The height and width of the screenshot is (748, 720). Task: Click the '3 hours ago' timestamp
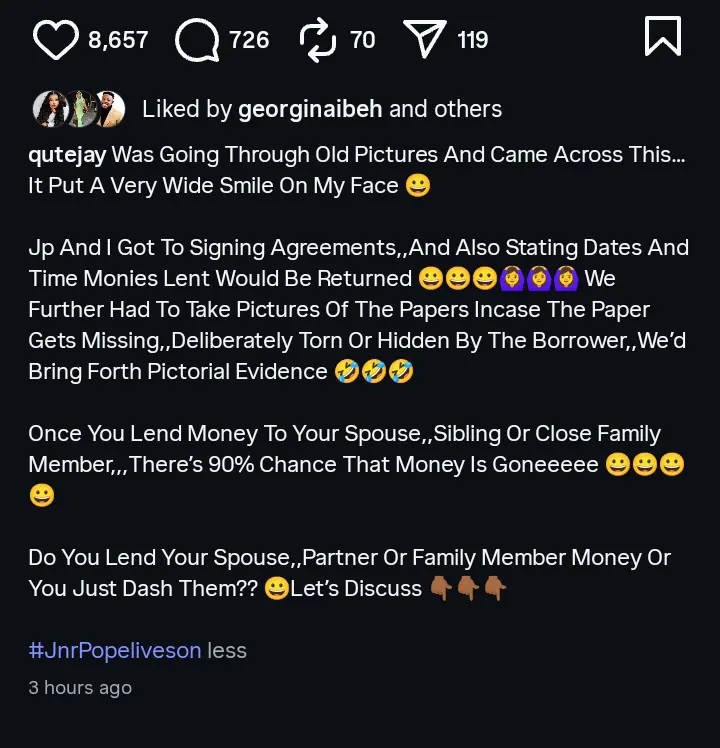(80, 688)
